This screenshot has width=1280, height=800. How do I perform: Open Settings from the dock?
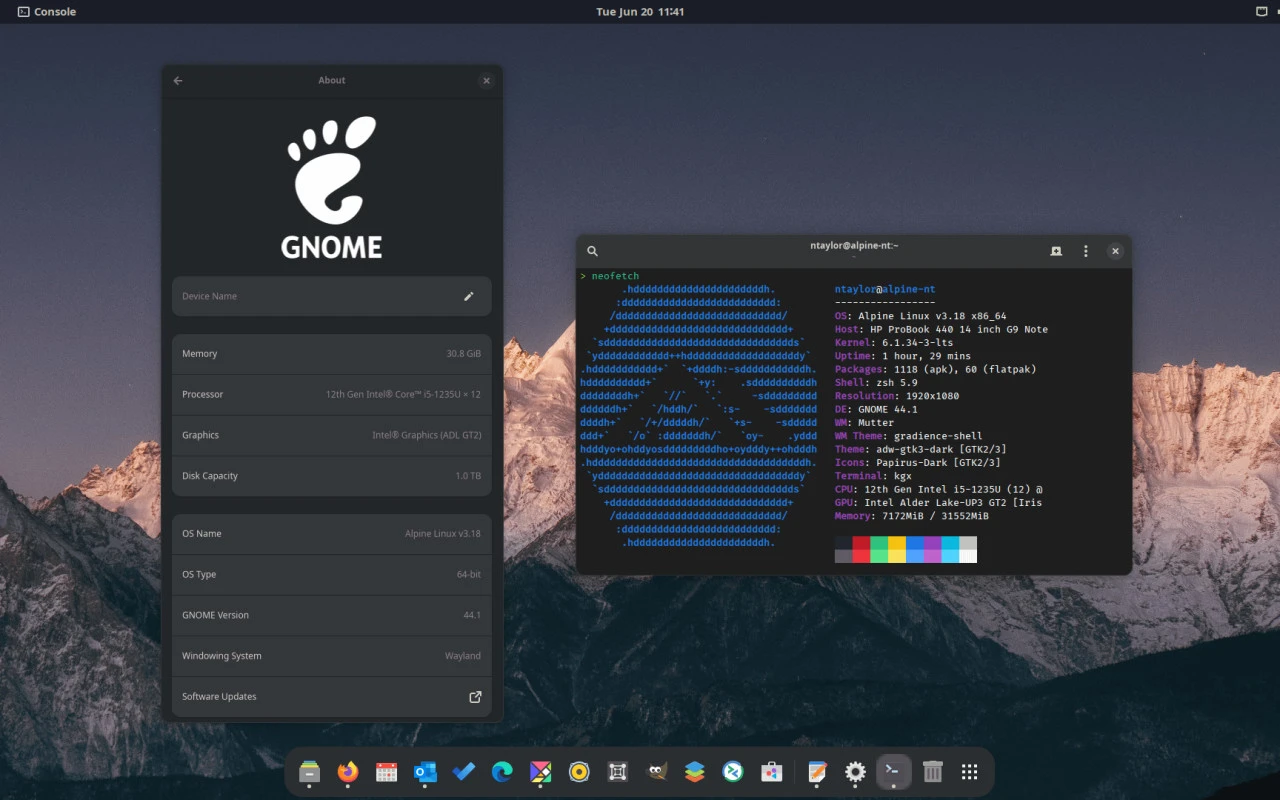coord(855,772)
